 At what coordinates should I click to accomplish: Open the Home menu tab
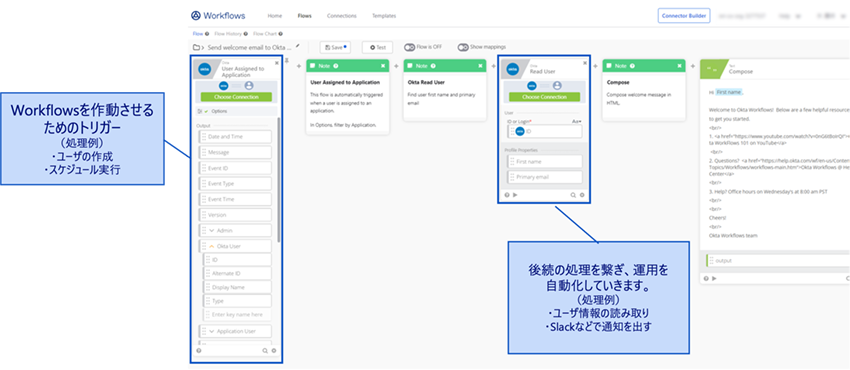click(275, 16)
